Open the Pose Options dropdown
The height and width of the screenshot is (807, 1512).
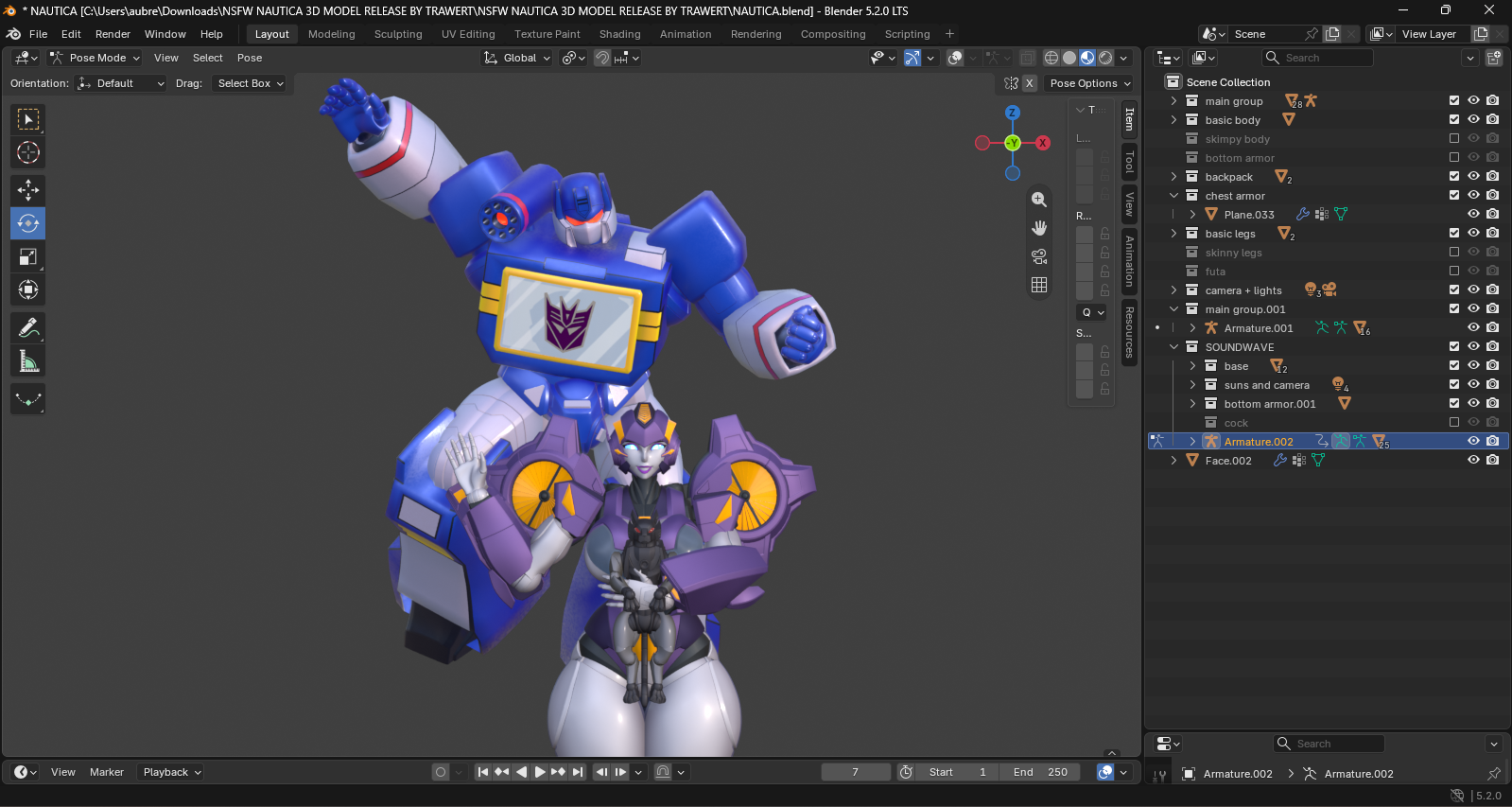[x=1090, y=83]
